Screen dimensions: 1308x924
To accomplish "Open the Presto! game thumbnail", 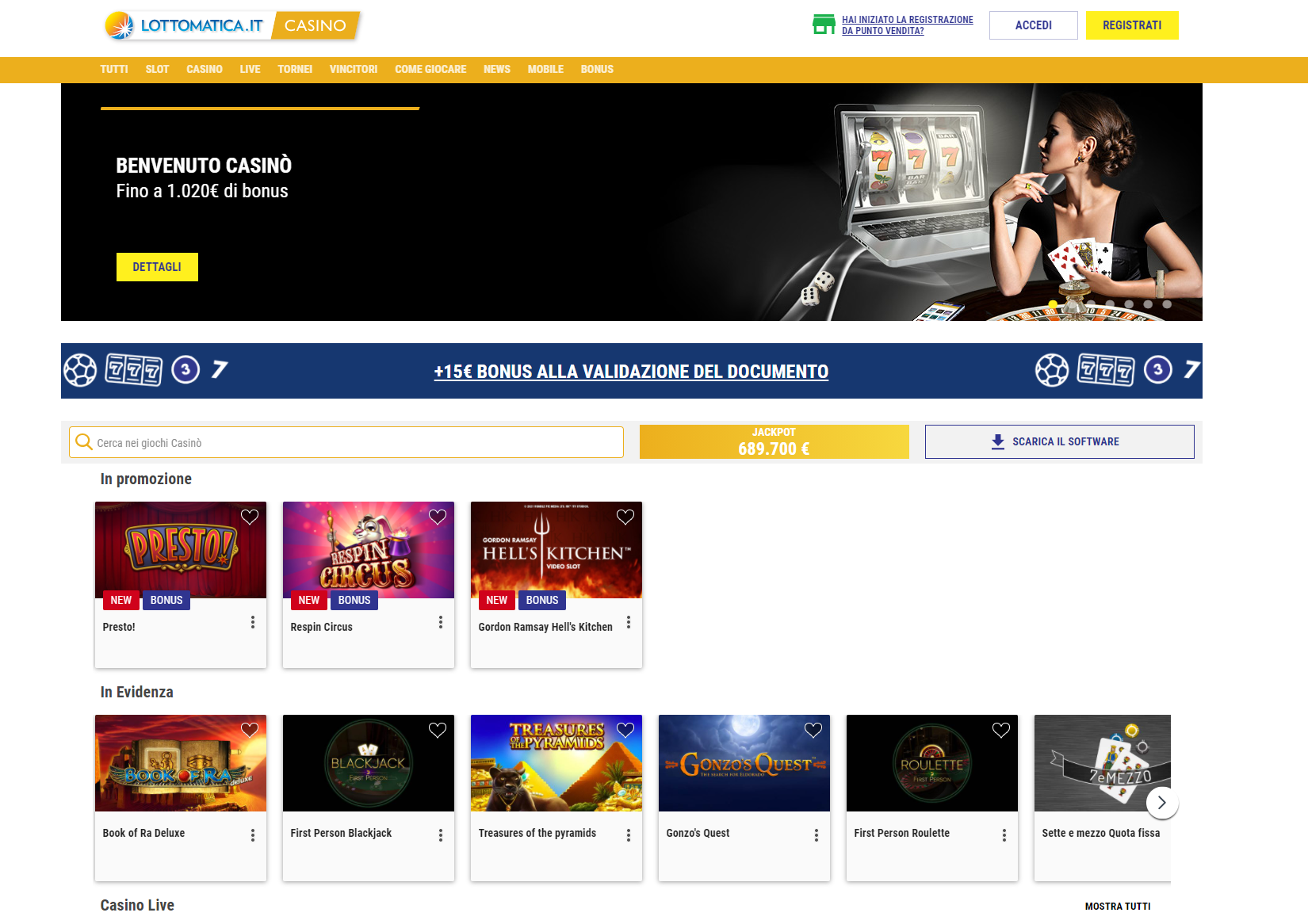I will 181,550.
